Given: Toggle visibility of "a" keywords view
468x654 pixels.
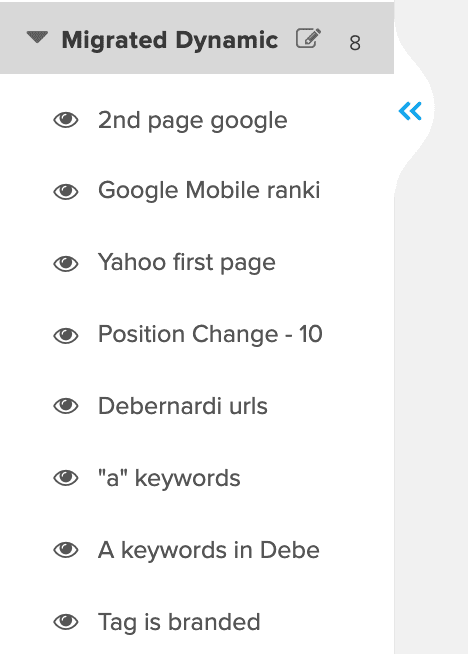Looking at the screenshot, I should pos(66,478).
